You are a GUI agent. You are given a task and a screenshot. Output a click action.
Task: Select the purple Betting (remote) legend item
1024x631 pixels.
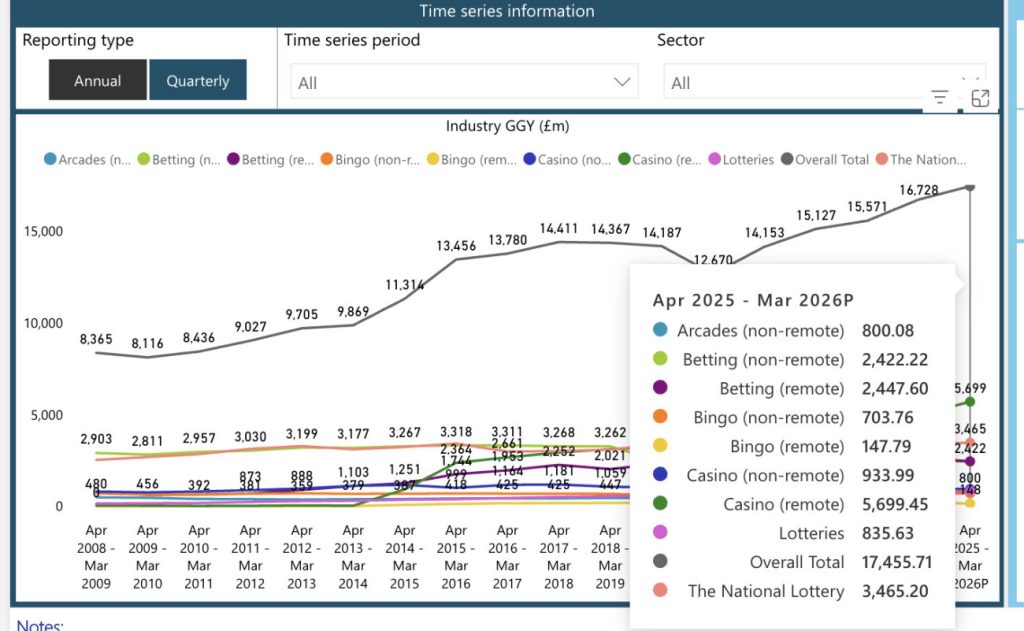tap(271, 159)
